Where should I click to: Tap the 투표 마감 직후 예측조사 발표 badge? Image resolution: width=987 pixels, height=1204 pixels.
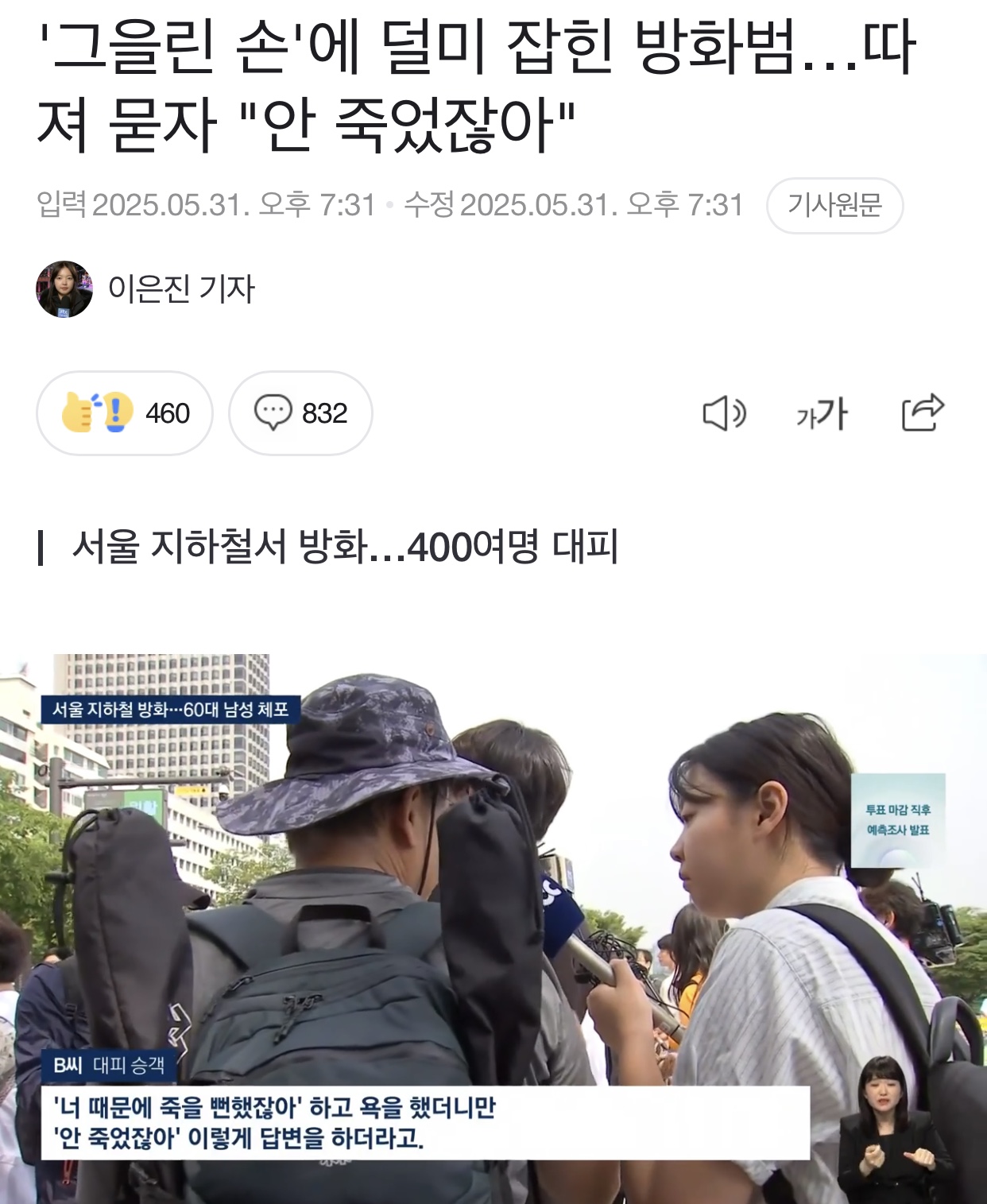898,820
